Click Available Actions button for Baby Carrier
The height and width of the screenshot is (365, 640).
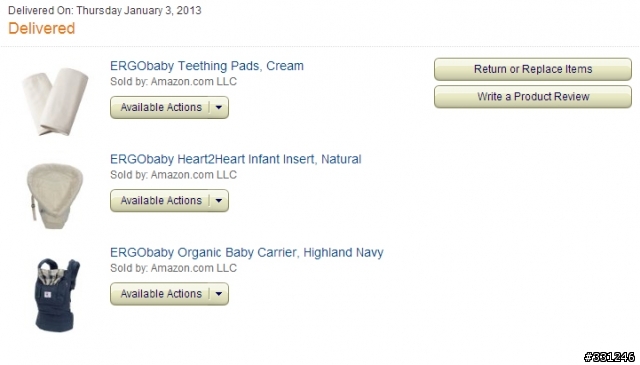(160, 294)
